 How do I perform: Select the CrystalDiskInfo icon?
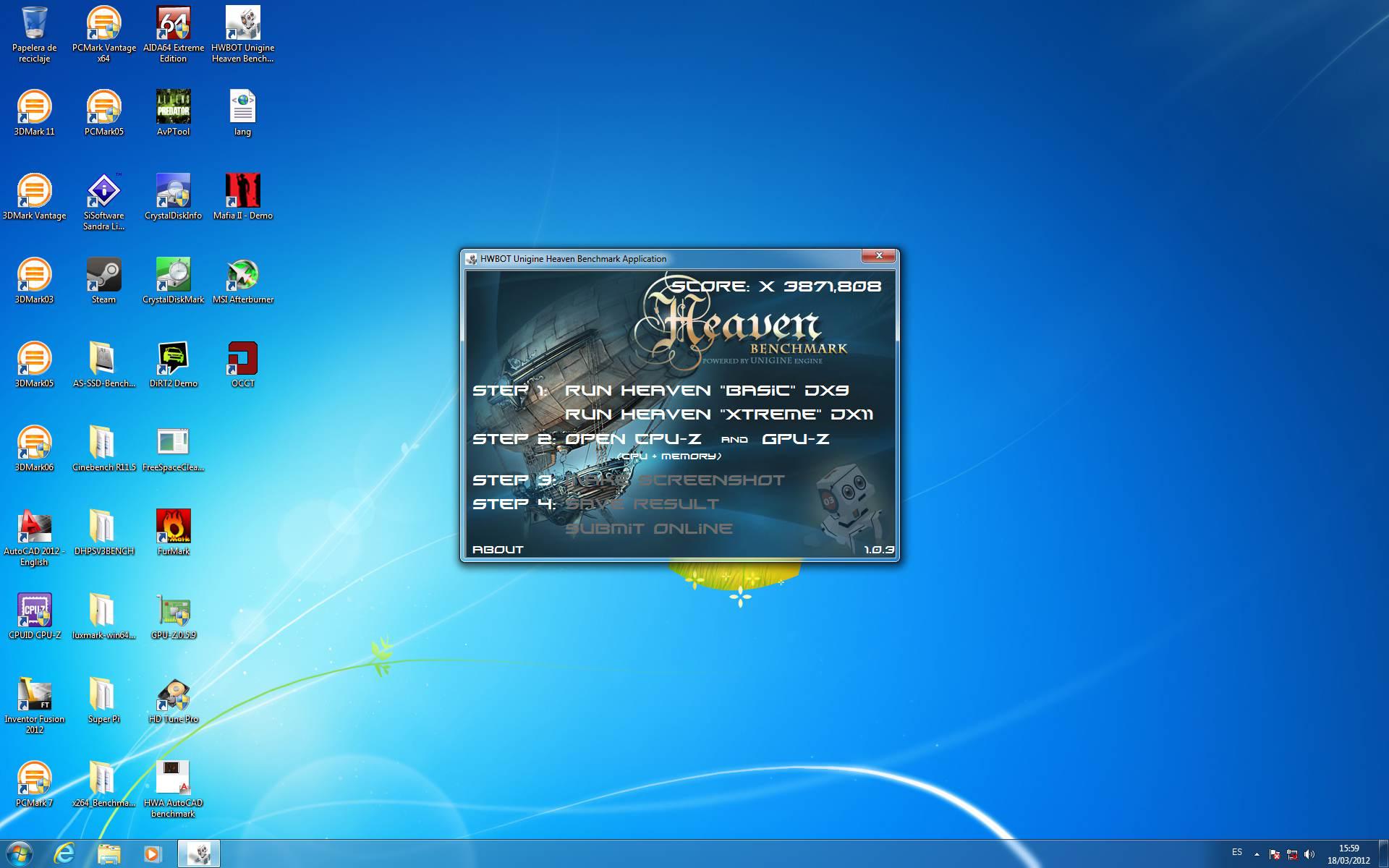174,197
